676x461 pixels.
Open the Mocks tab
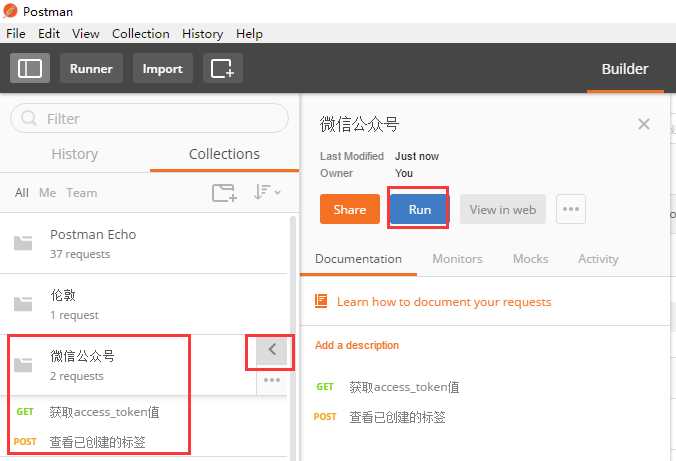[530, 259]
